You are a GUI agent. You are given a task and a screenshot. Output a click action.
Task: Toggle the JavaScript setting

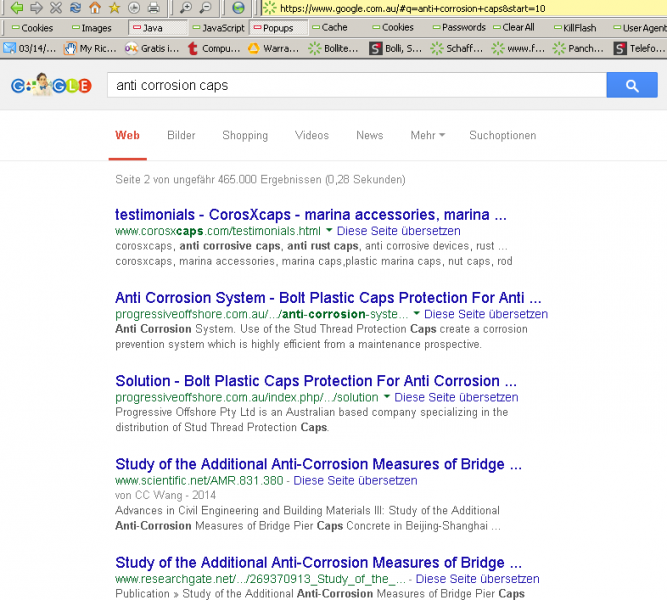[x=219, y=28]
